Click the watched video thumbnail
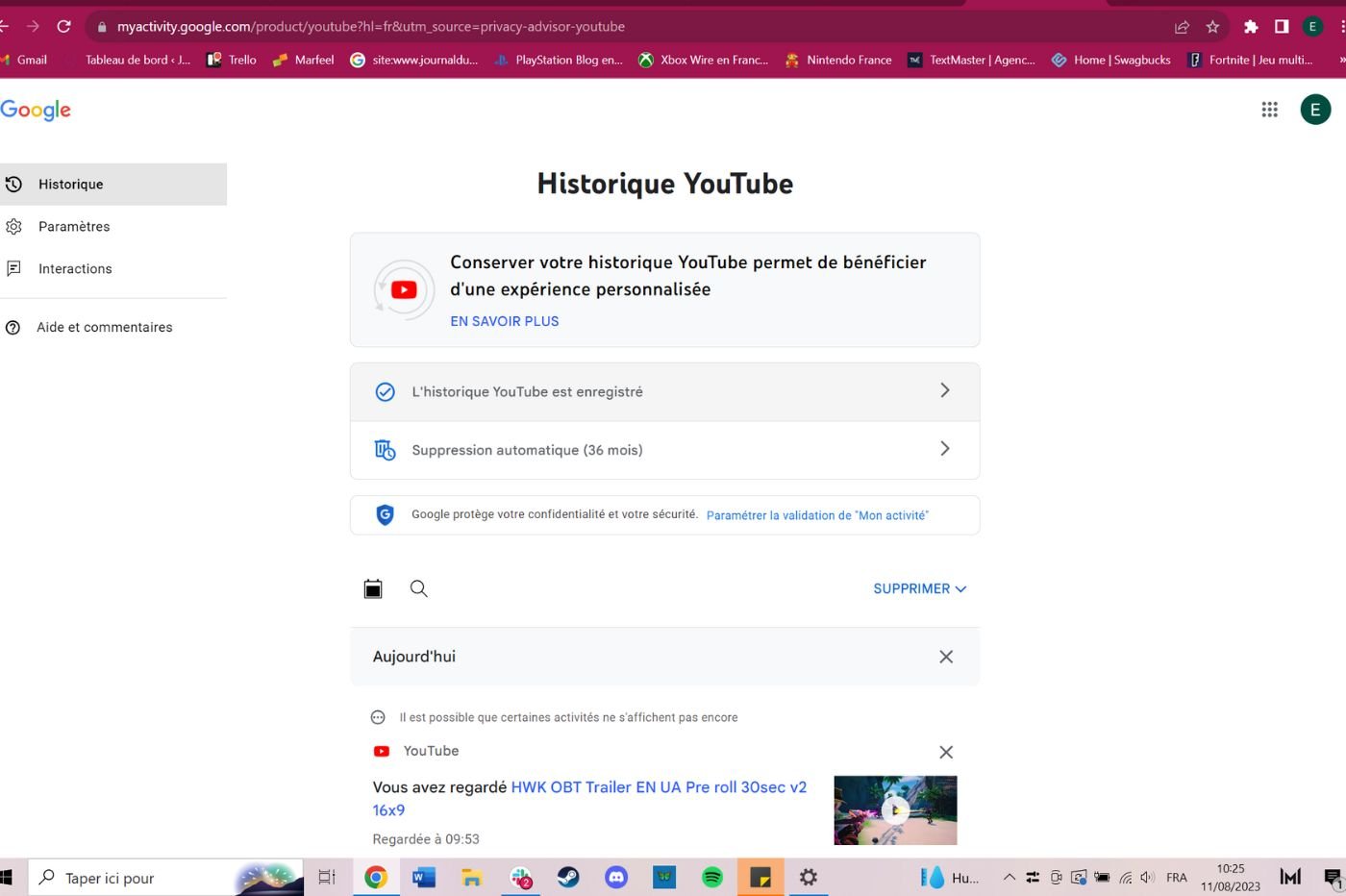Screen dimensions: 1346x896 (x=895, y=809)
